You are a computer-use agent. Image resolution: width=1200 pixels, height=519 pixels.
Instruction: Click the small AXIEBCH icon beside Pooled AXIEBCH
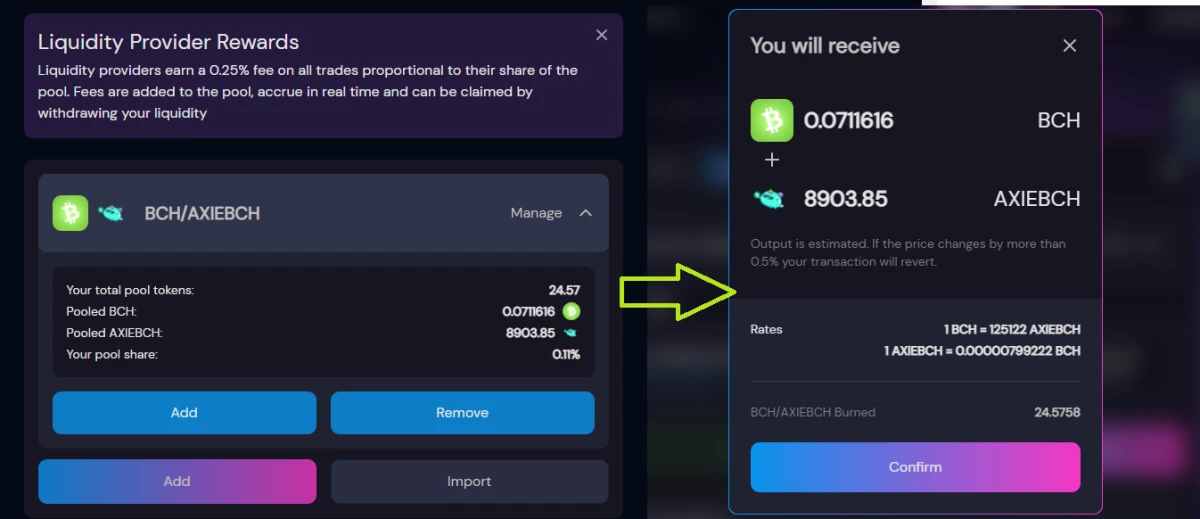point(571,333)
